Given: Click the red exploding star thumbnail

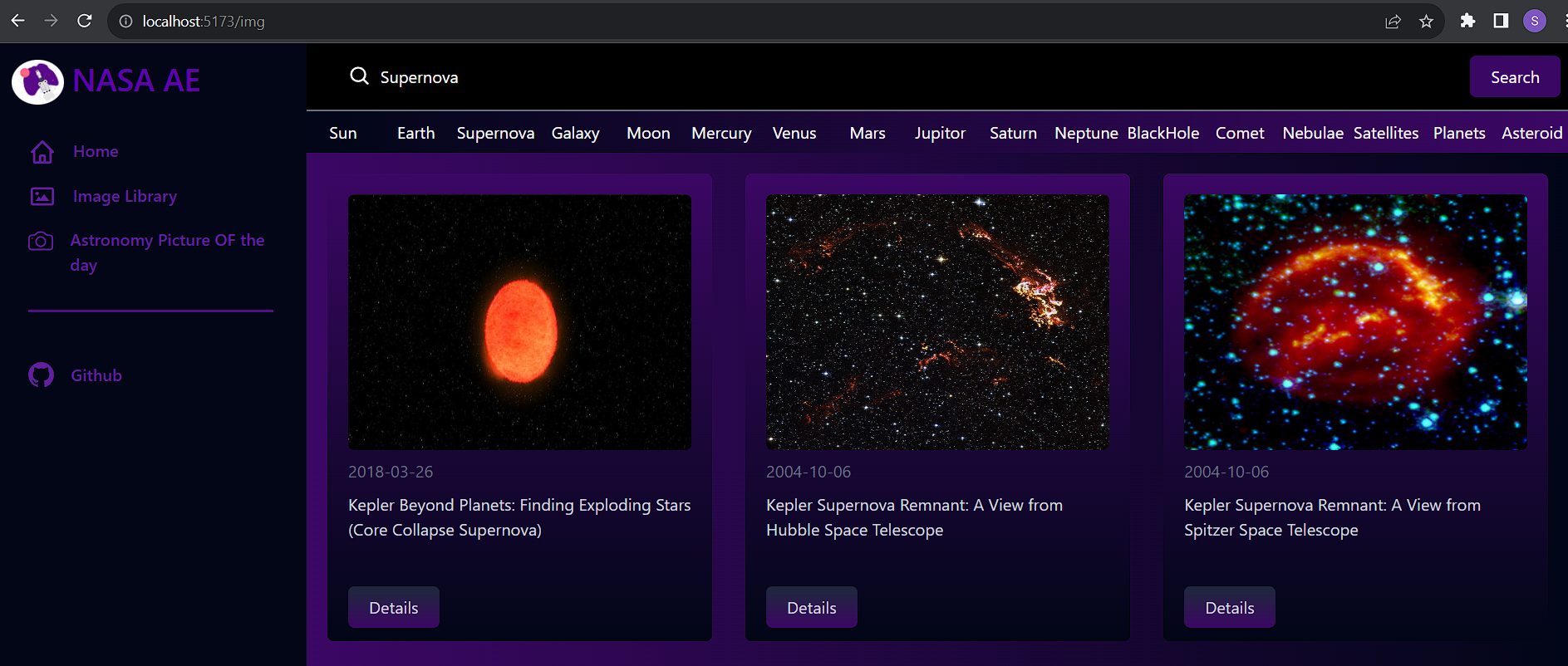Looking at the screenshot, I should pyautogui.click(x=519, y=322).
